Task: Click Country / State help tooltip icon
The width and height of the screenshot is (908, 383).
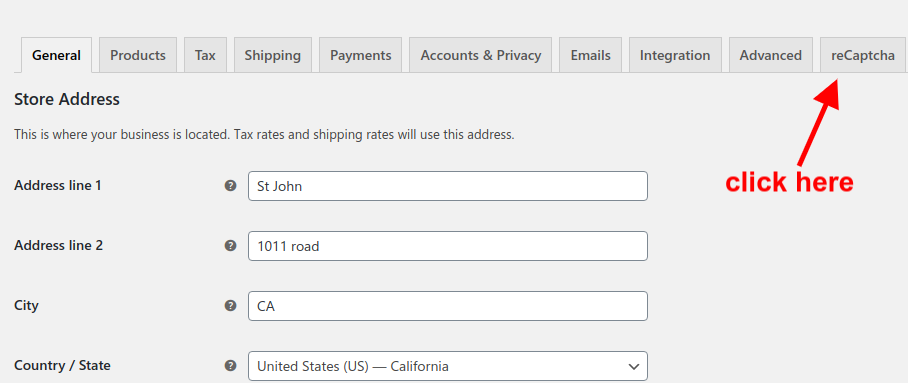Action: pos(230,366)
